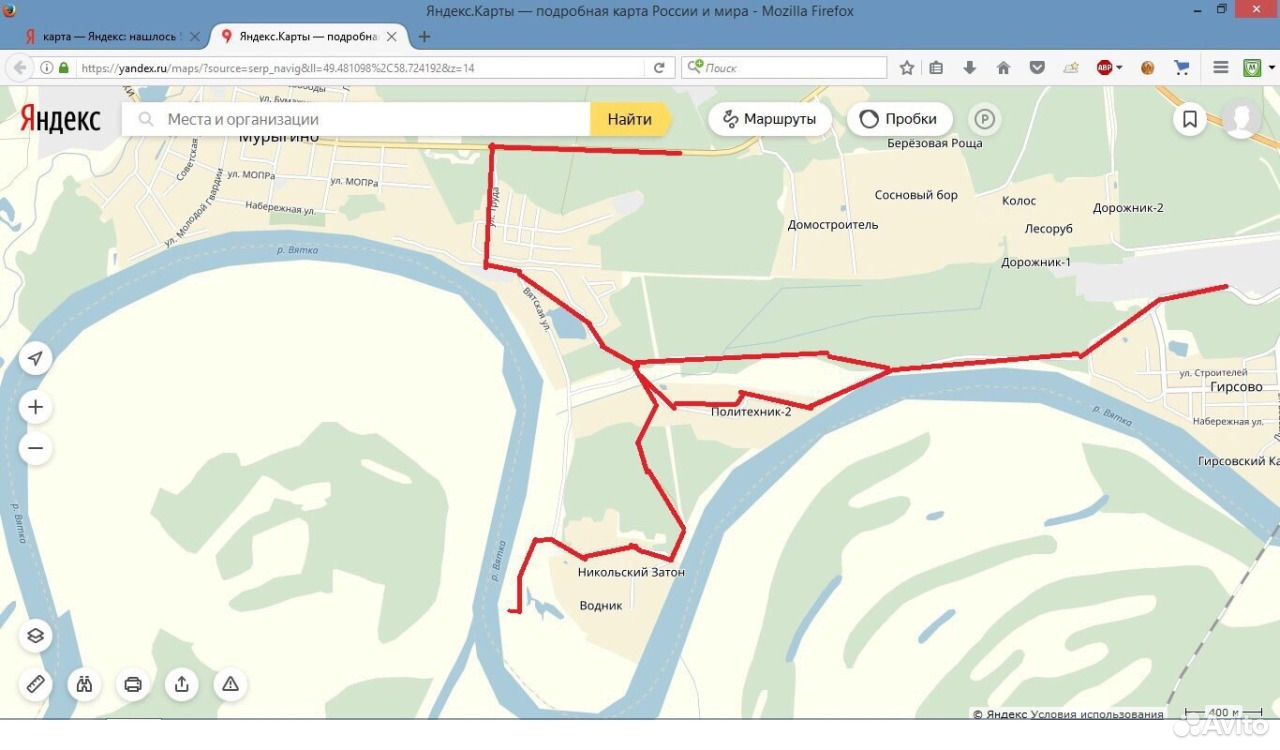Click the Яндекс logo
The image size is (1280, 750).
[x=61, y=119]
